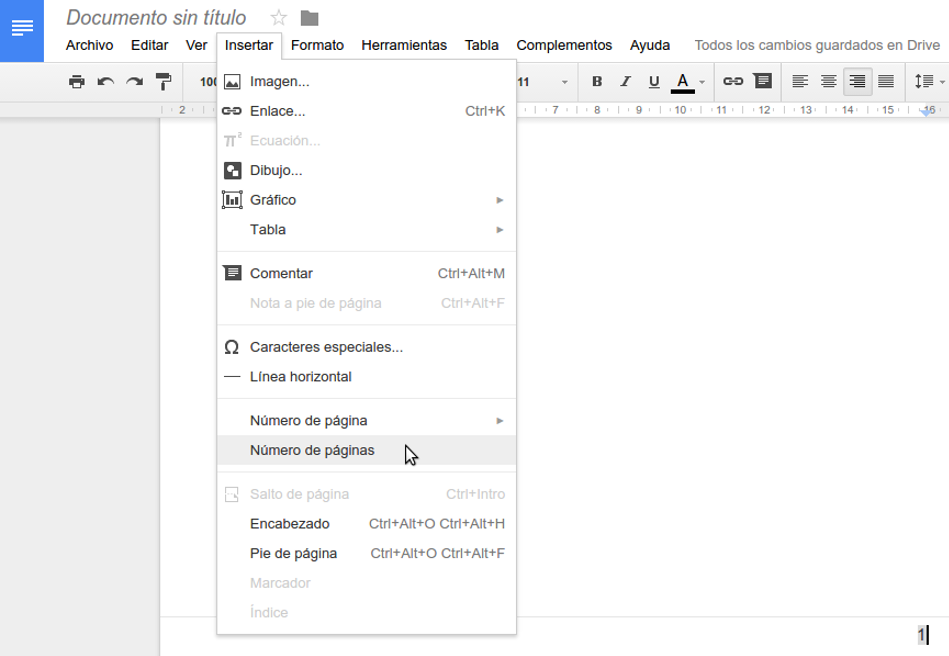949x656 pixels.
Task: Select Número de páginas menu entry
Action: 312,450
